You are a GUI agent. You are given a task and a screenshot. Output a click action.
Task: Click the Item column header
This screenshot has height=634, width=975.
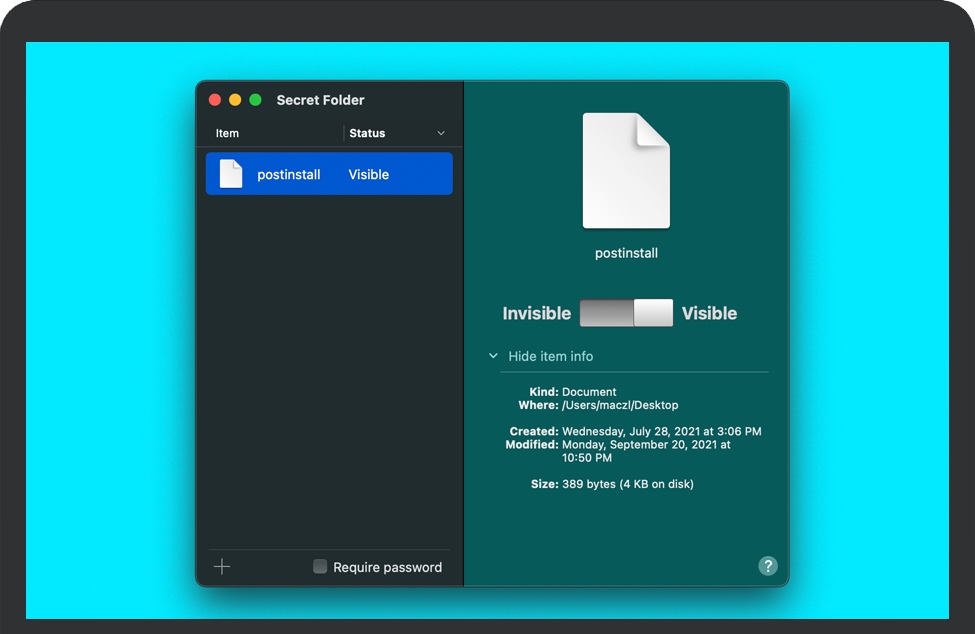(227, 133)
